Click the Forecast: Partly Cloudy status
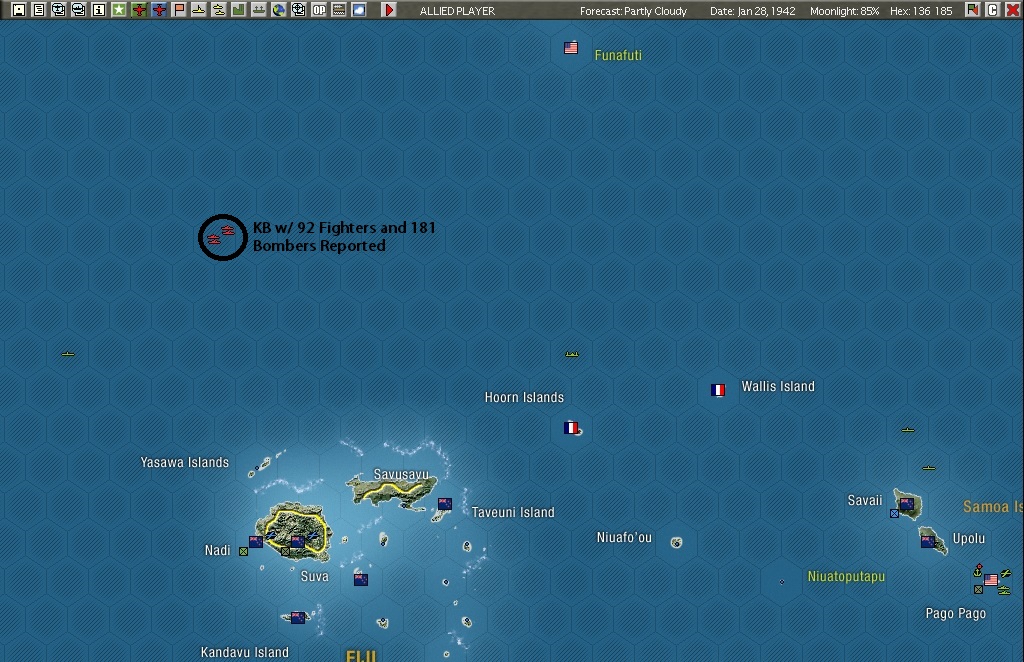The height and width of the screenshot is (662, 1024). pyautogui.click(x=633, y=11)
